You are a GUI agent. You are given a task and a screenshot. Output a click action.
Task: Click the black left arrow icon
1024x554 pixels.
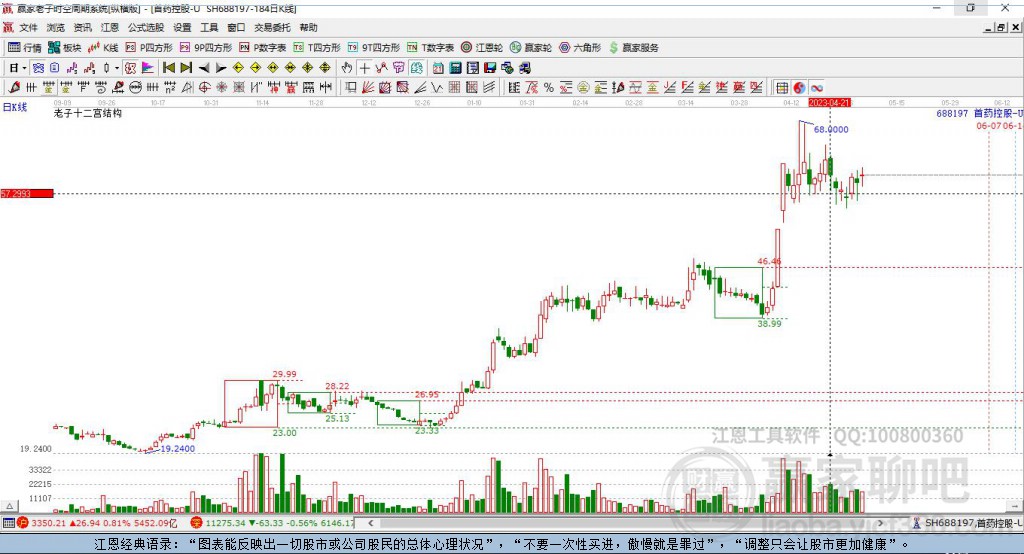coord(204,68)
